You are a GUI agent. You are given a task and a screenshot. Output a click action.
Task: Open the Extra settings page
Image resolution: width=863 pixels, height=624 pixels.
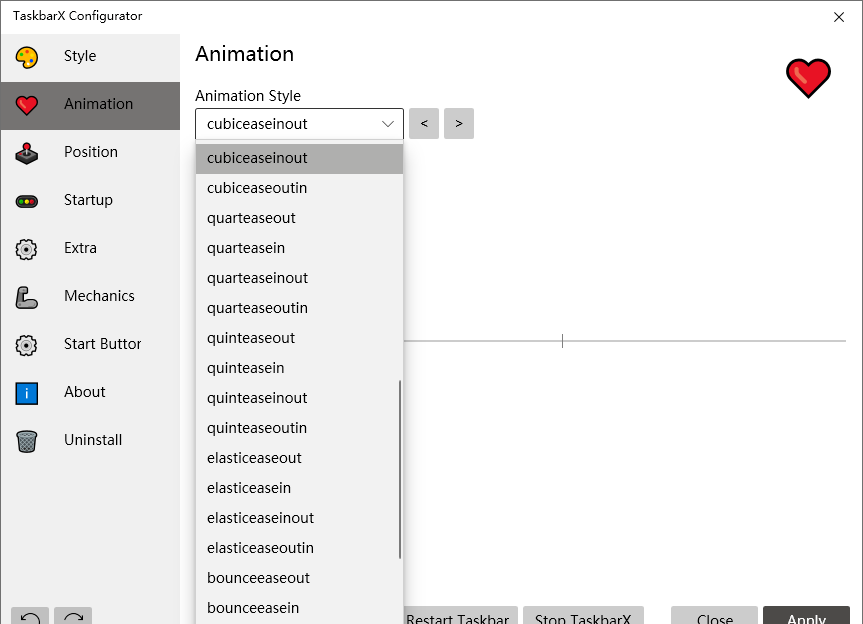coord(90,249)
